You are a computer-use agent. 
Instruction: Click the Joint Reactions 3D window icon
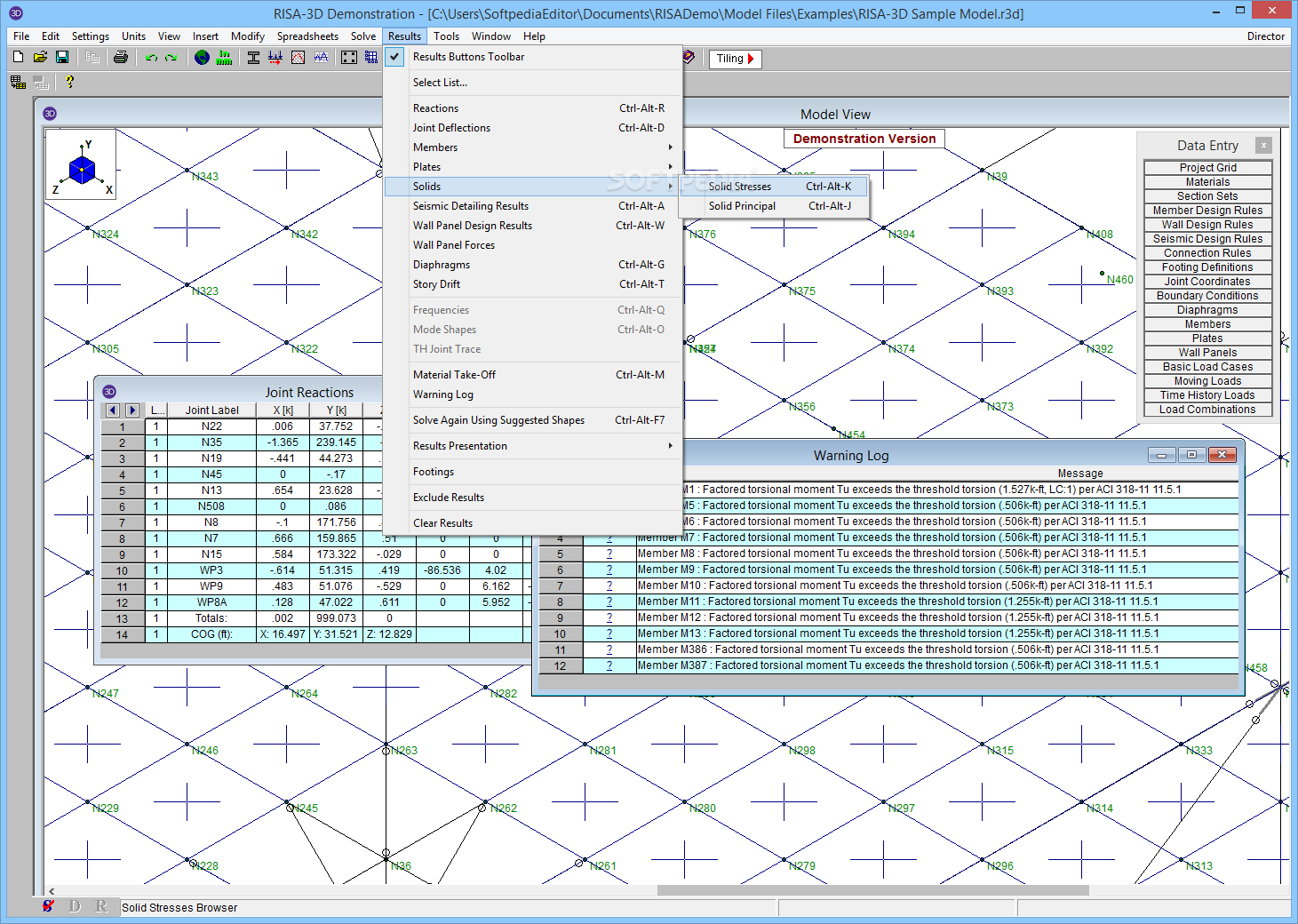pos(109,392)
